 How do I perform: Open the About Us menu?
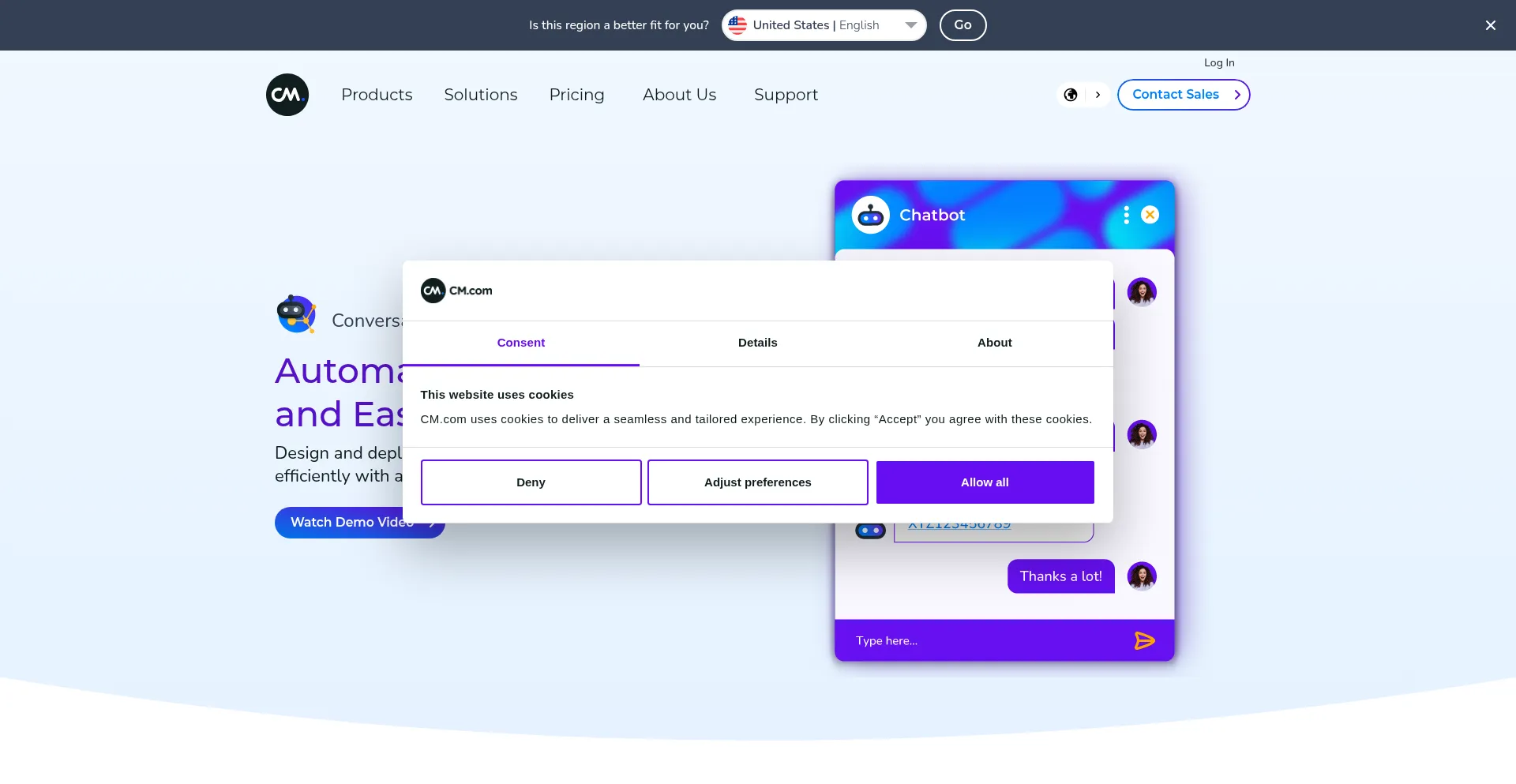click(679, 95)
